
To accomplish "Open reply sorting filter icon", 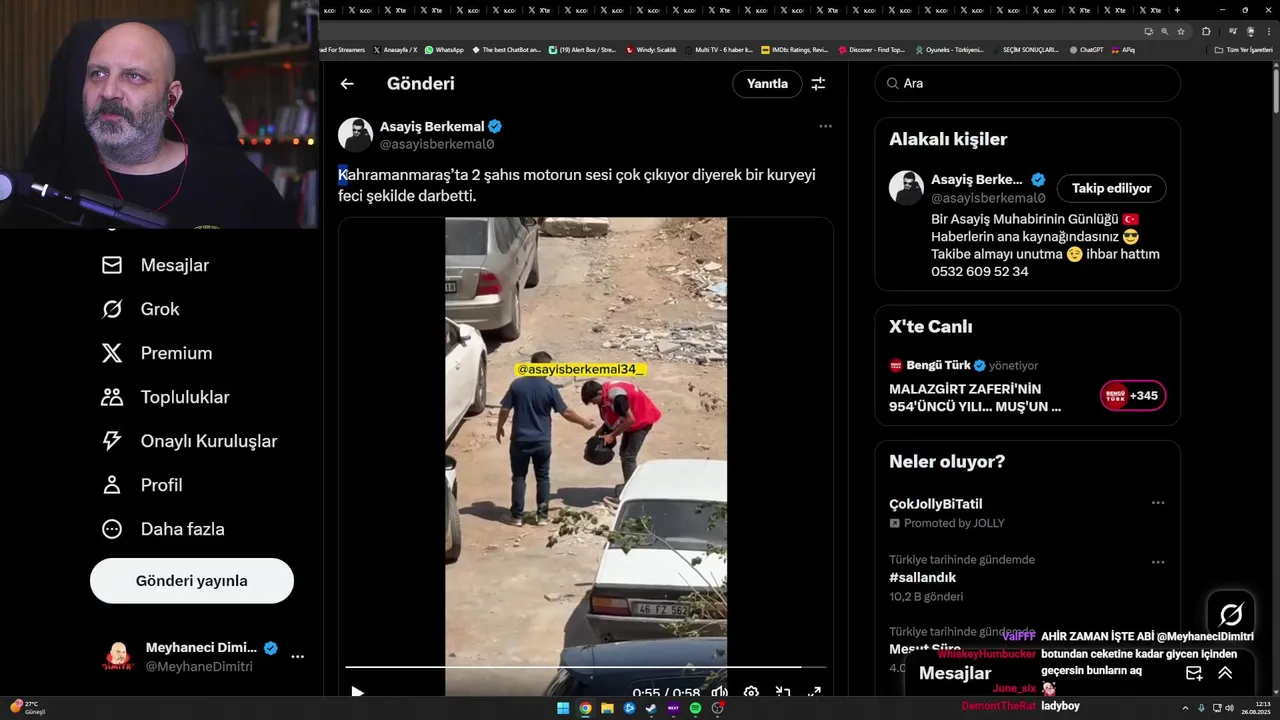I will point(818,84).
